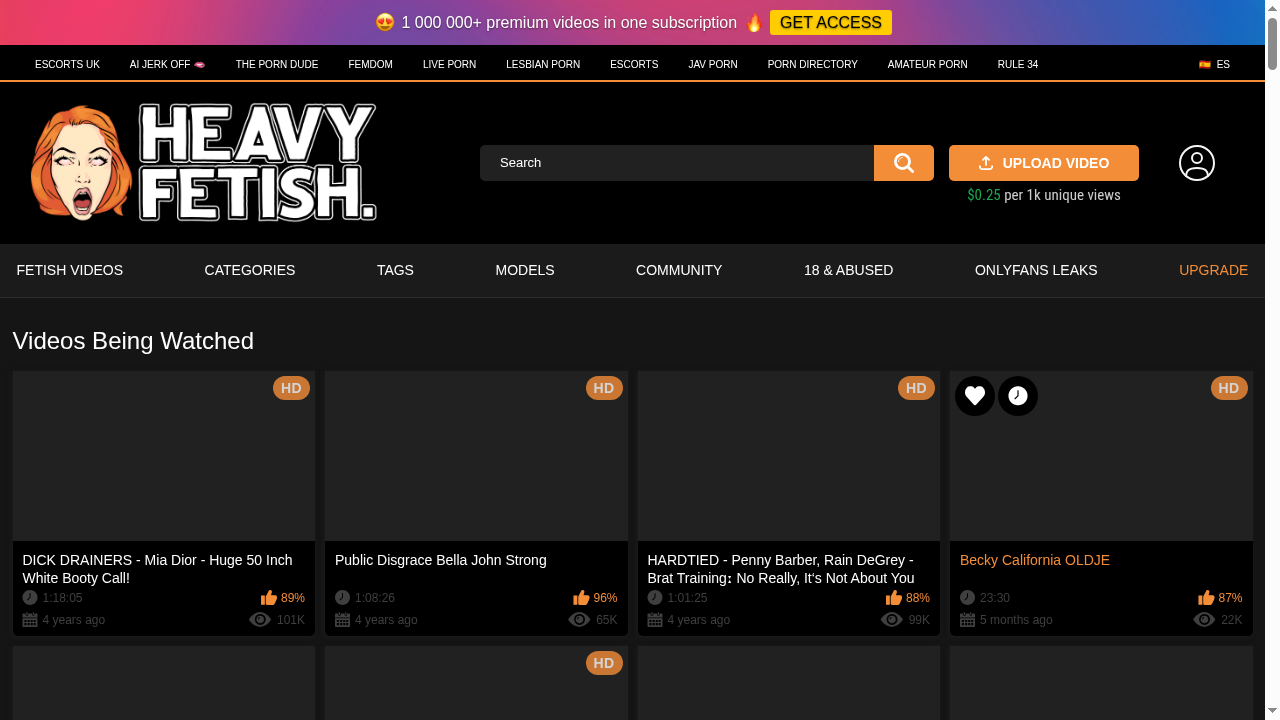This screenshot has width=1280, height=720.
Task: Click the search magnifier icon
Action: click(x=903, y=162)
